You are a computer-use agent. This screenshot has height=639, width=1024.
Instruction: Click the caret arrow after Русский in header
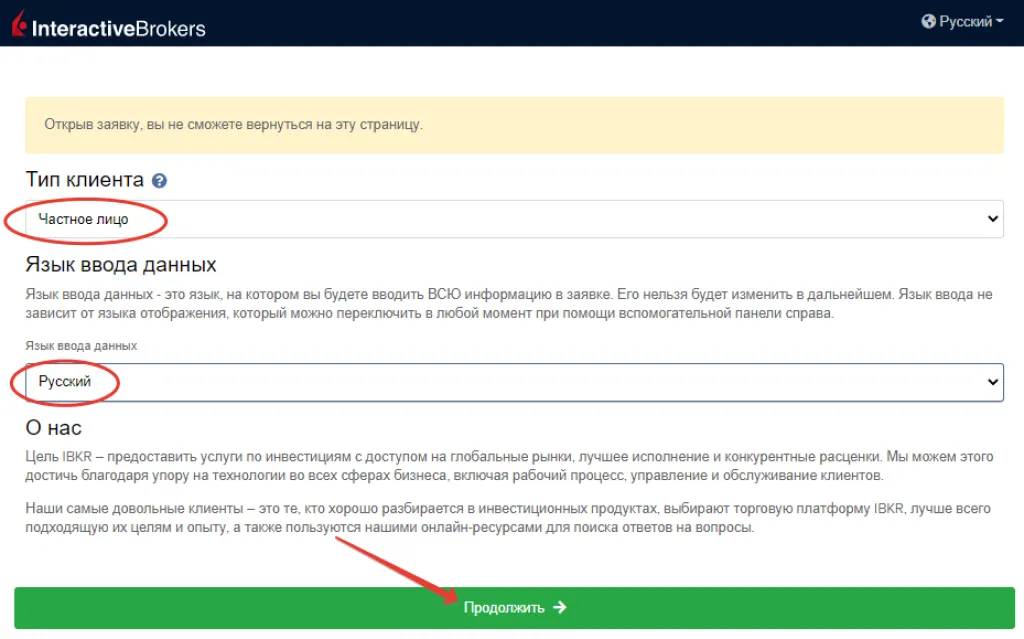(1000, 21)
